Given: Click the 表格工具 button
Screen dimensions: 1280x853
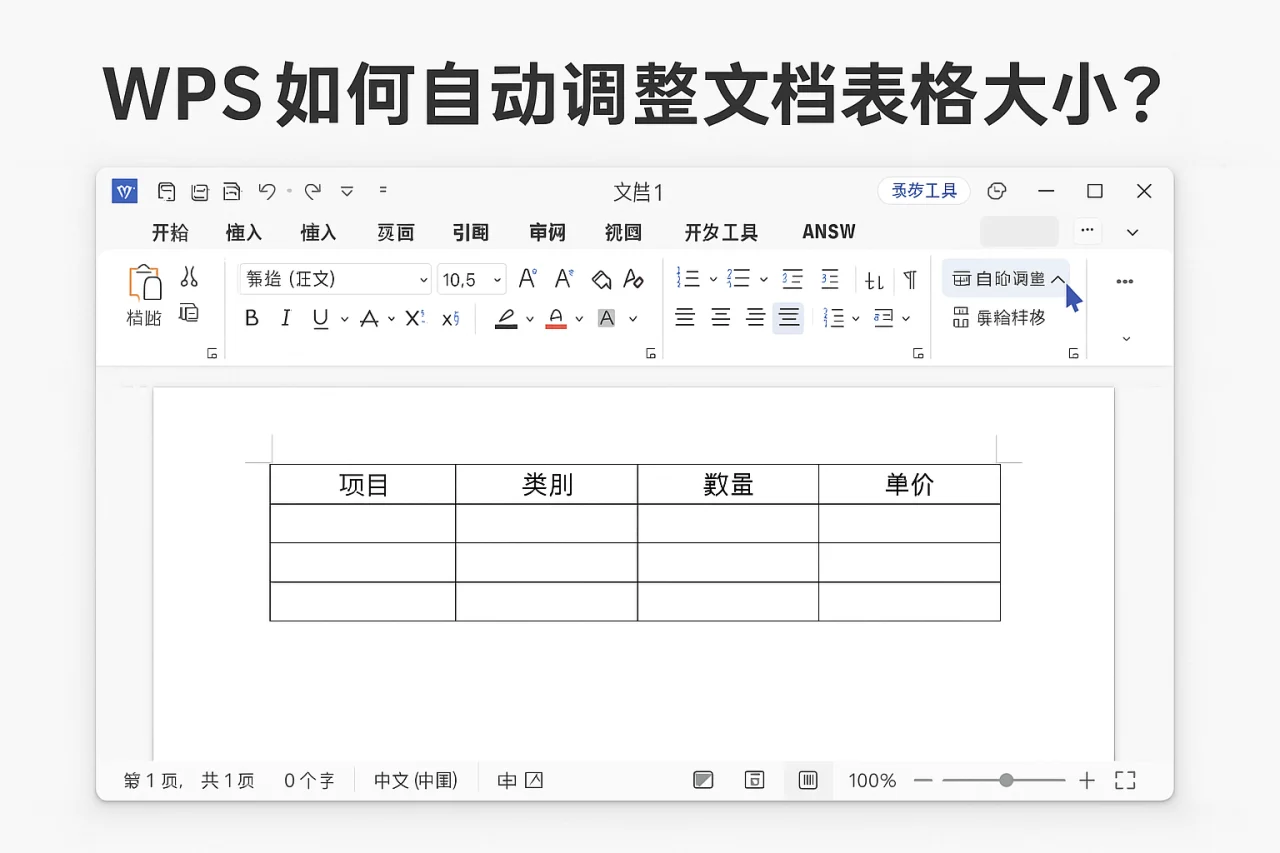Looking at the screenshot, I should coord(923,190).
